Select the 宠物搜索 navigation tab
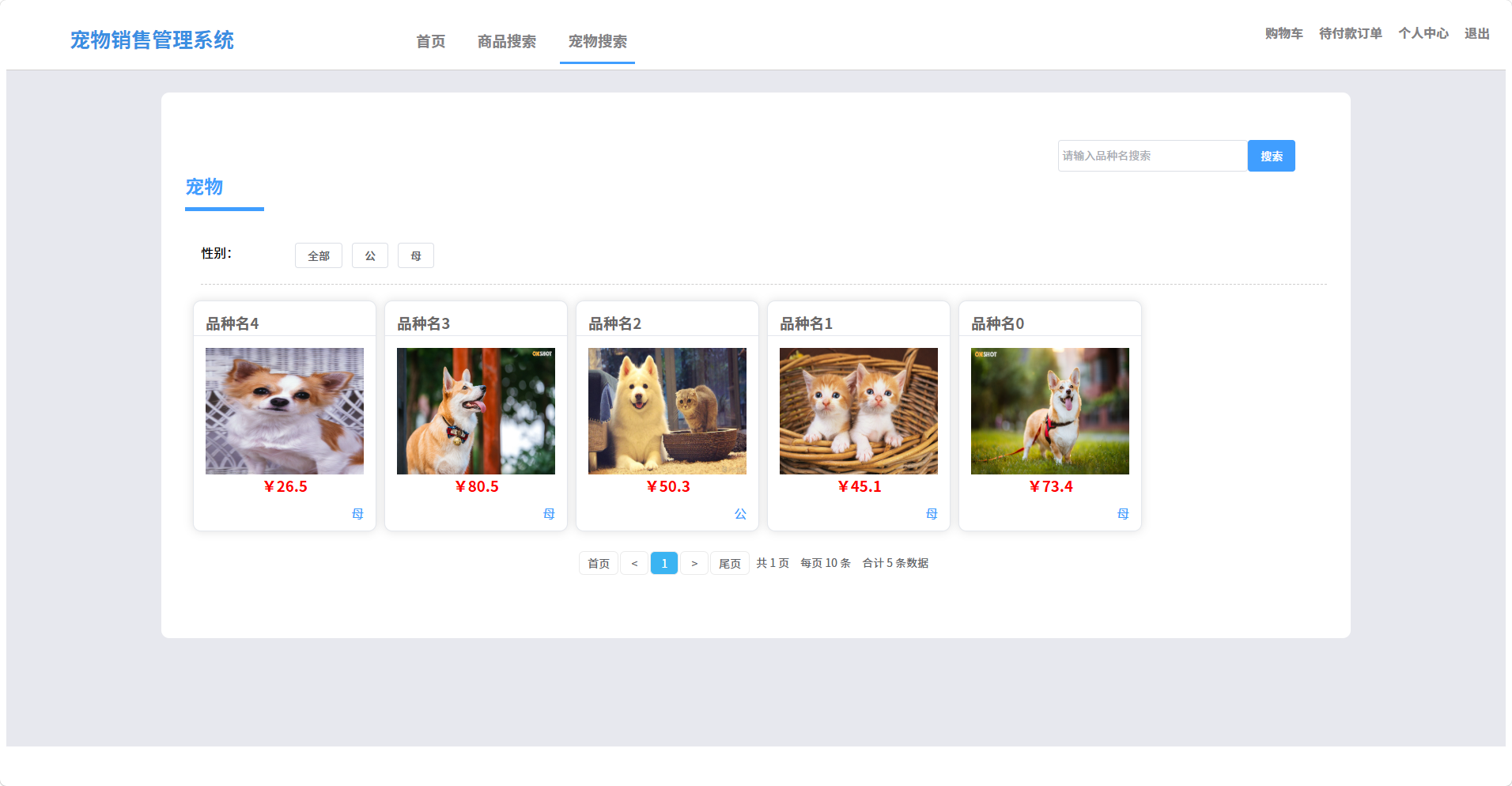 click(x=598, y=41)
